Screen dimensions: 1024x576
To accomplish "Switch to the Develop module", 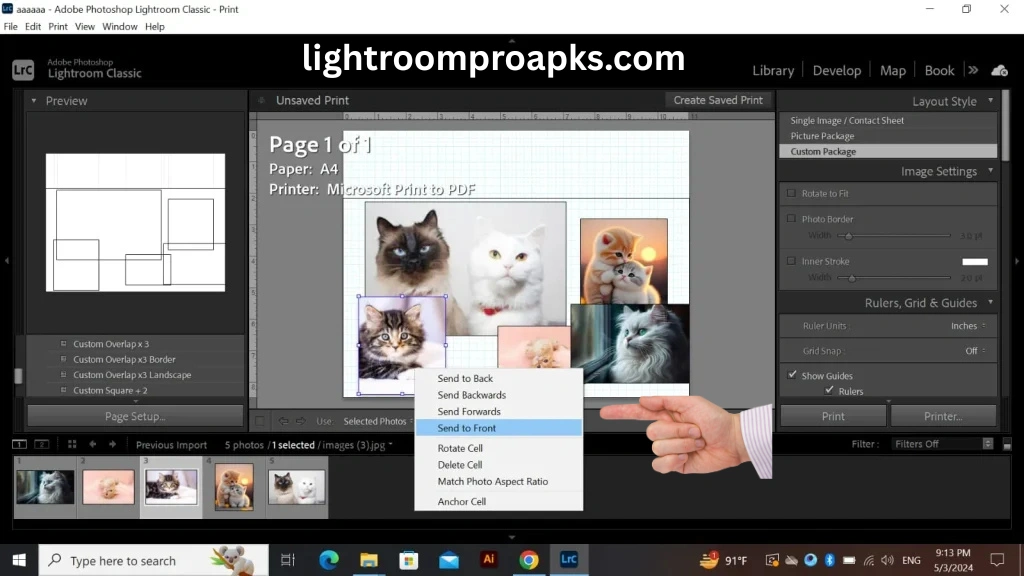I will (837, 70).
